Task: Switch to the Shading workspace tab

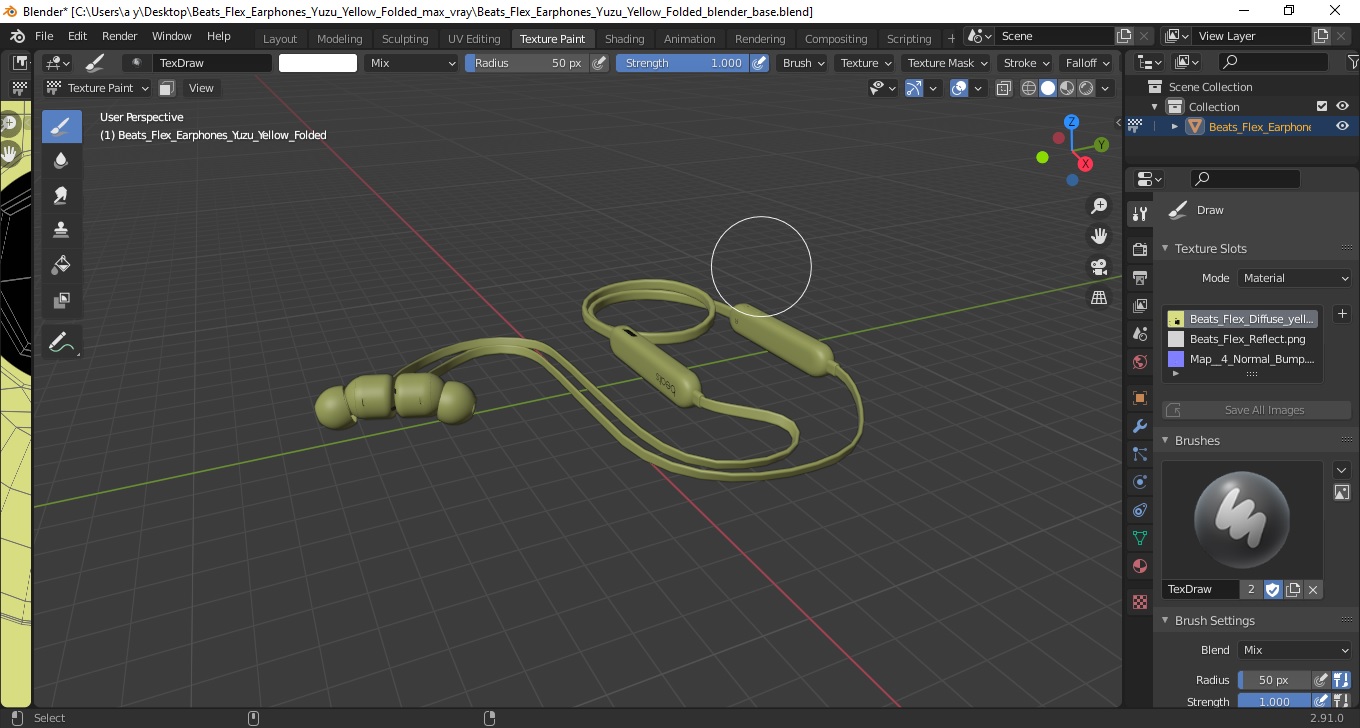Action: point(624,39)
